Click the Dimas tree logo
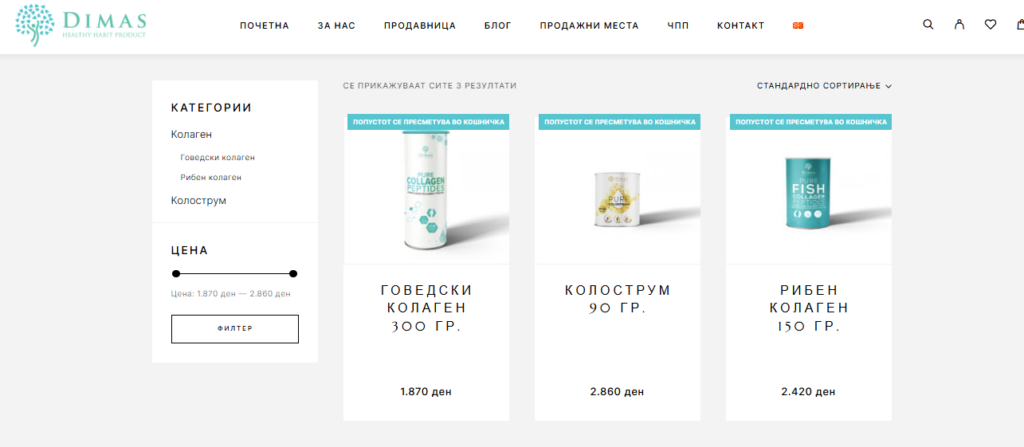 [81, 25]
